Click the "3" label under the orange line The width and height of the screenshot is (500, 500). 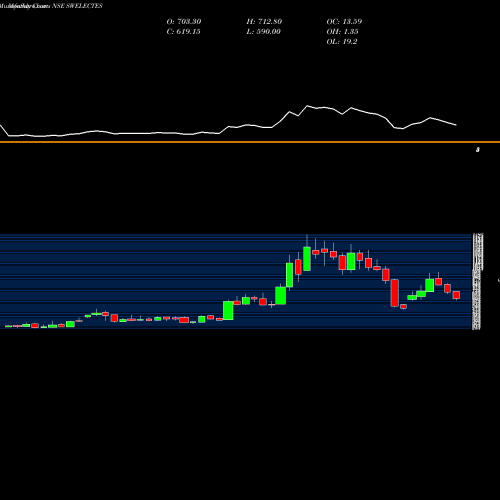click(x=478, y=150)
